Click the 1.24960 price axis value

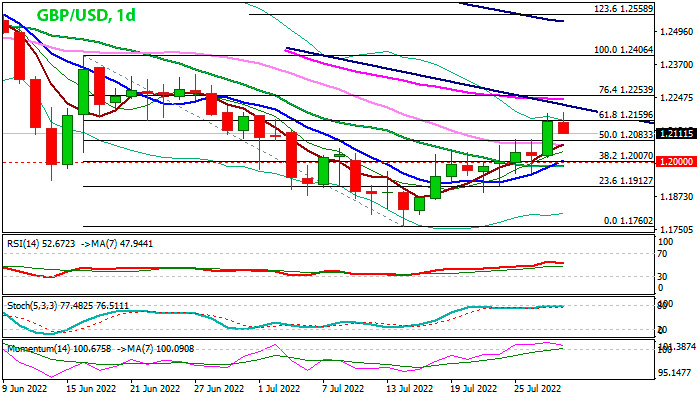[x=677, y=32]
